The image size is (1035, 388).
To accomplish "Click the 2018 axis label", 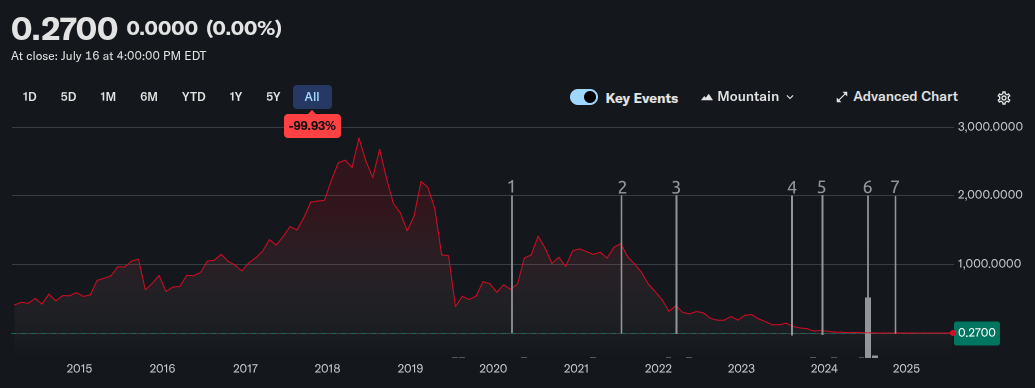I will [327, 369].
